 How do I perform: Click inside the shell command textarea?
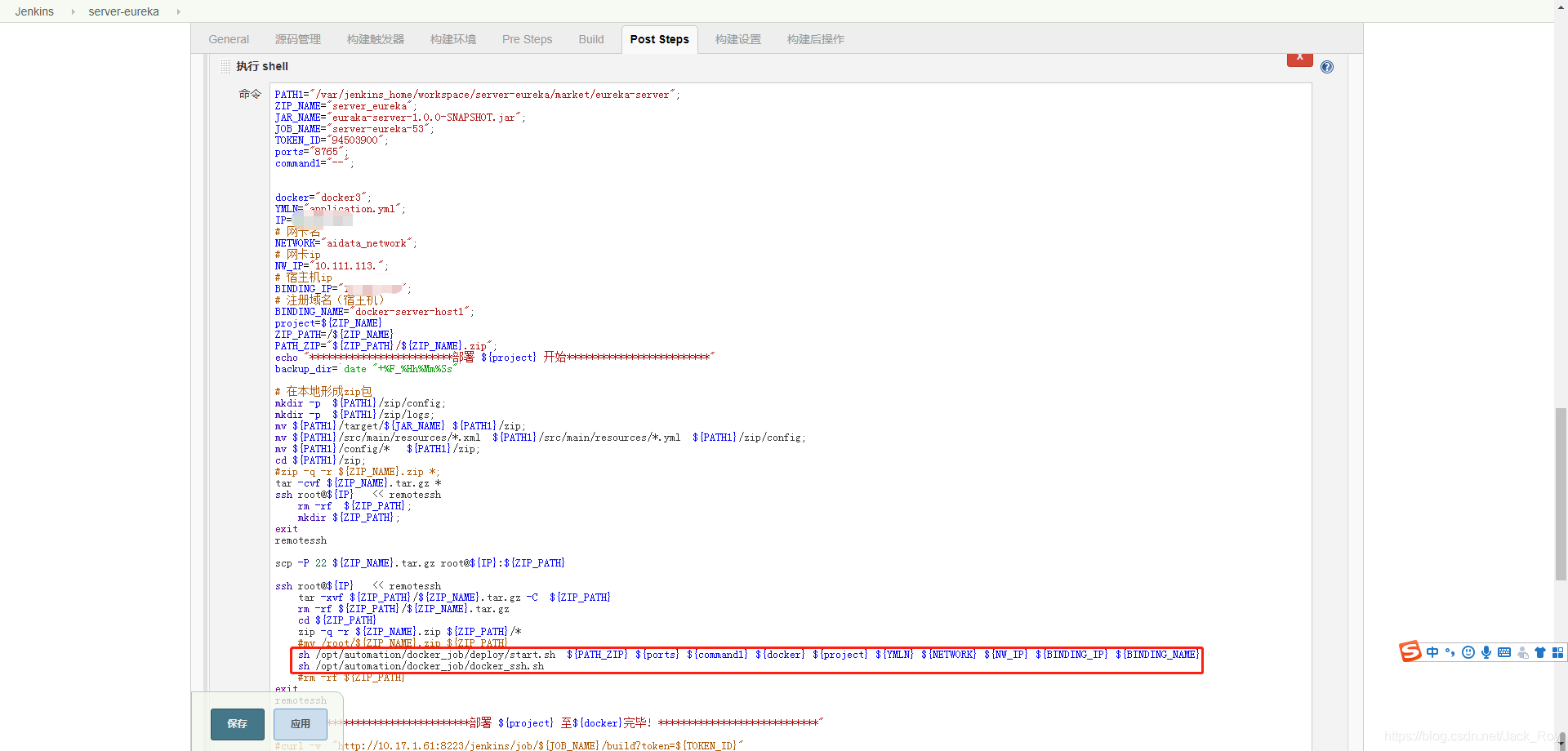click(x=791, y=416)
